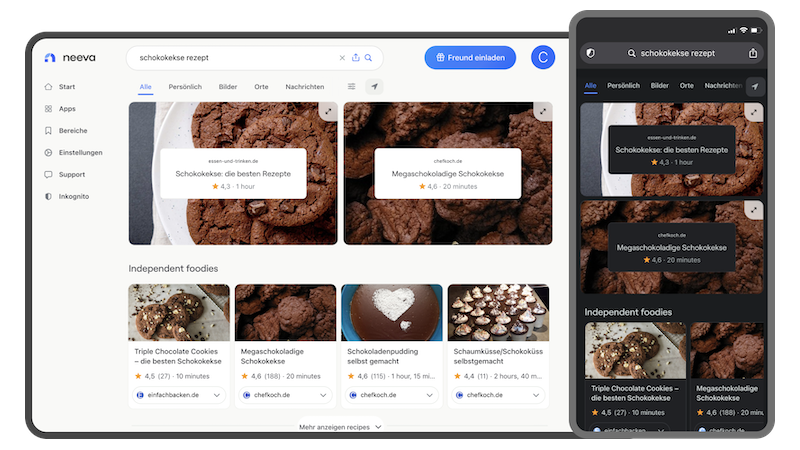The width and height of the screenshot is (800, 450).
Task: Select the 'Nachrichten' tab on desktop
Action: coord(305,87)
